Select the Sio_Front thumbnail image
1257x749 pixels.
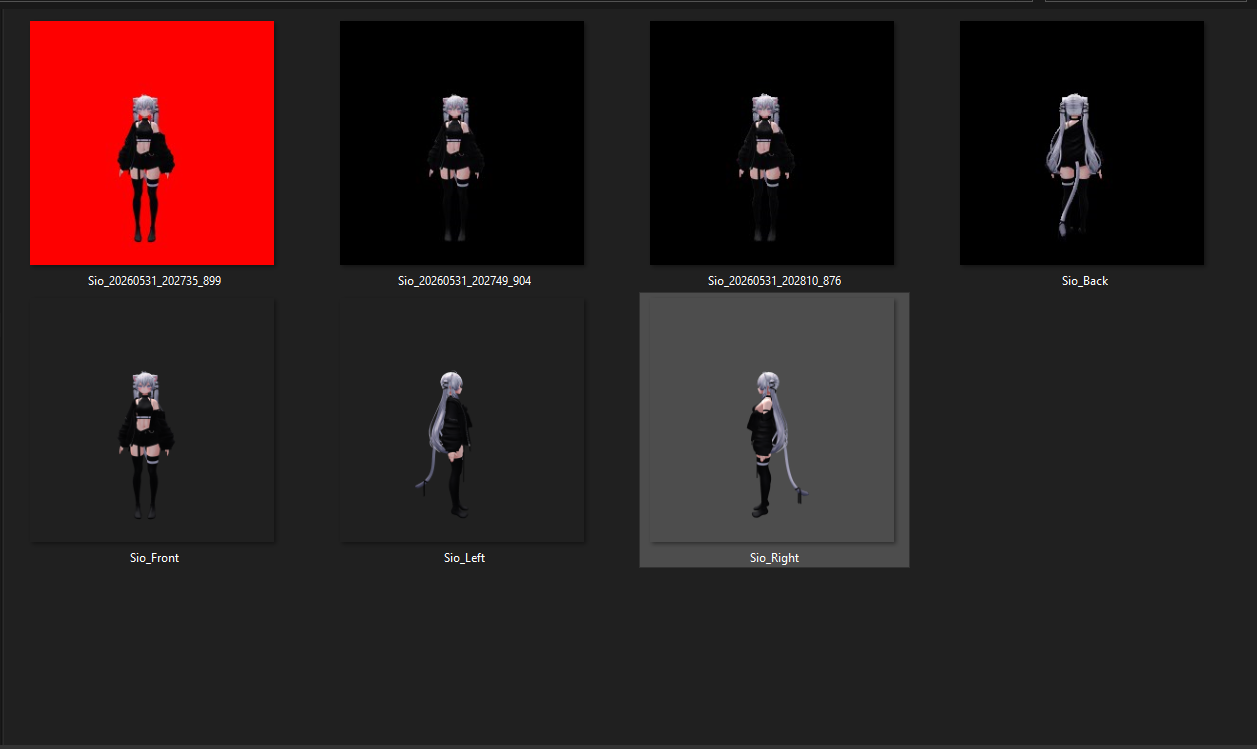[x=152, y=420]
